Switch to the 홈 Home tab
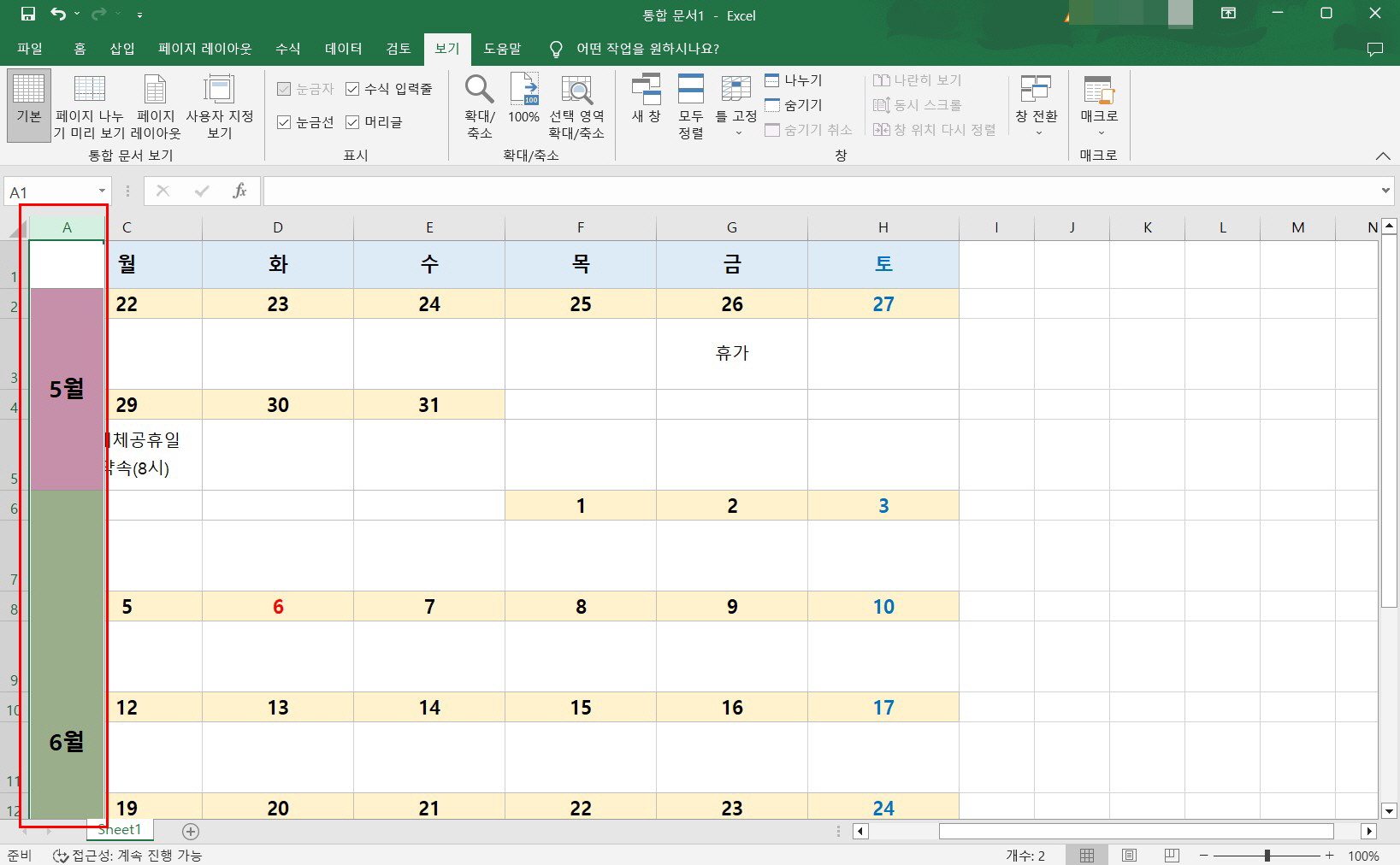This screenshot has width=1400, height=865. coord(80,49)
